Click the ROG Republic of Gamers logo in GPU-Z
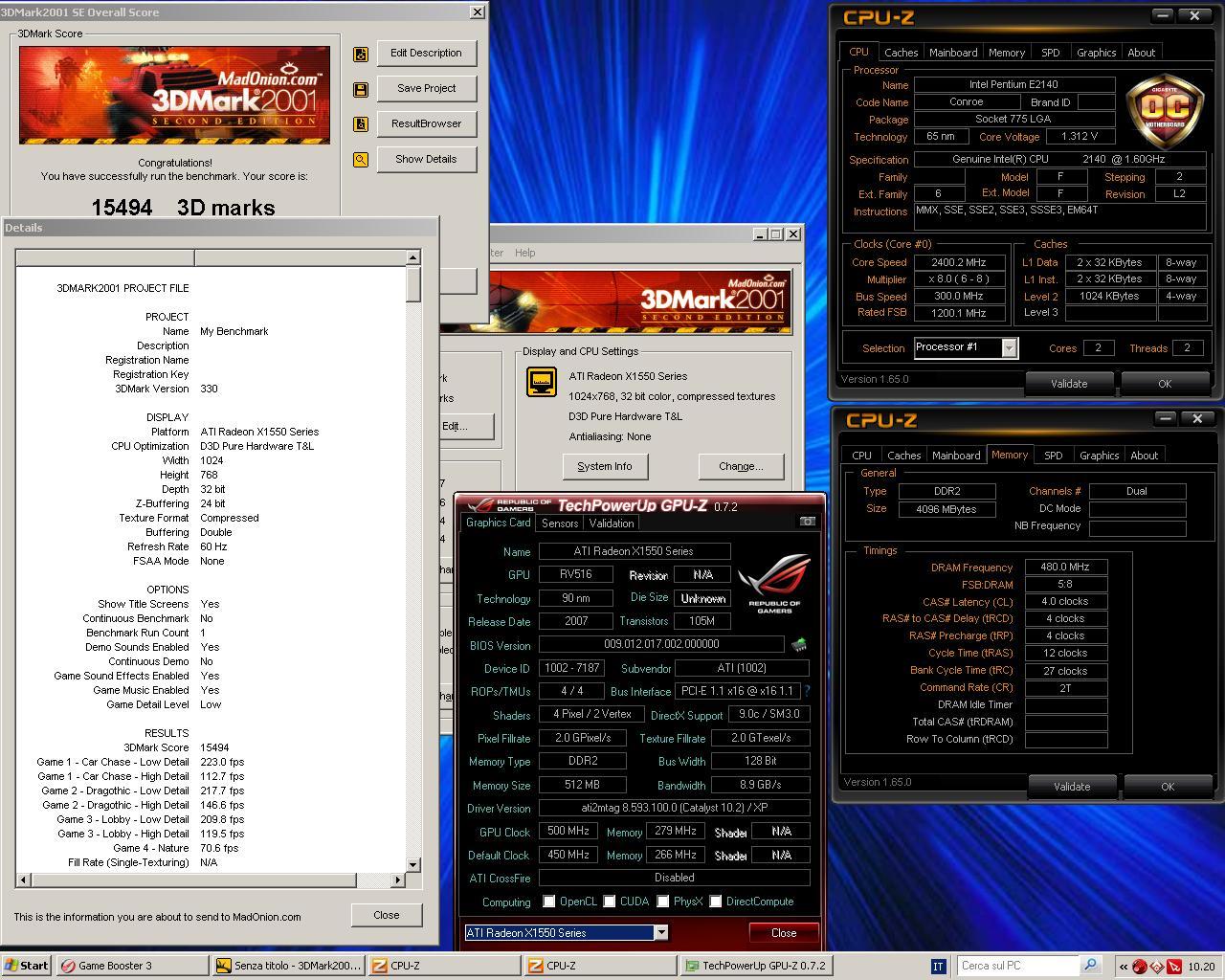This screenshot has height=980, width=1225. coord(774,583)
